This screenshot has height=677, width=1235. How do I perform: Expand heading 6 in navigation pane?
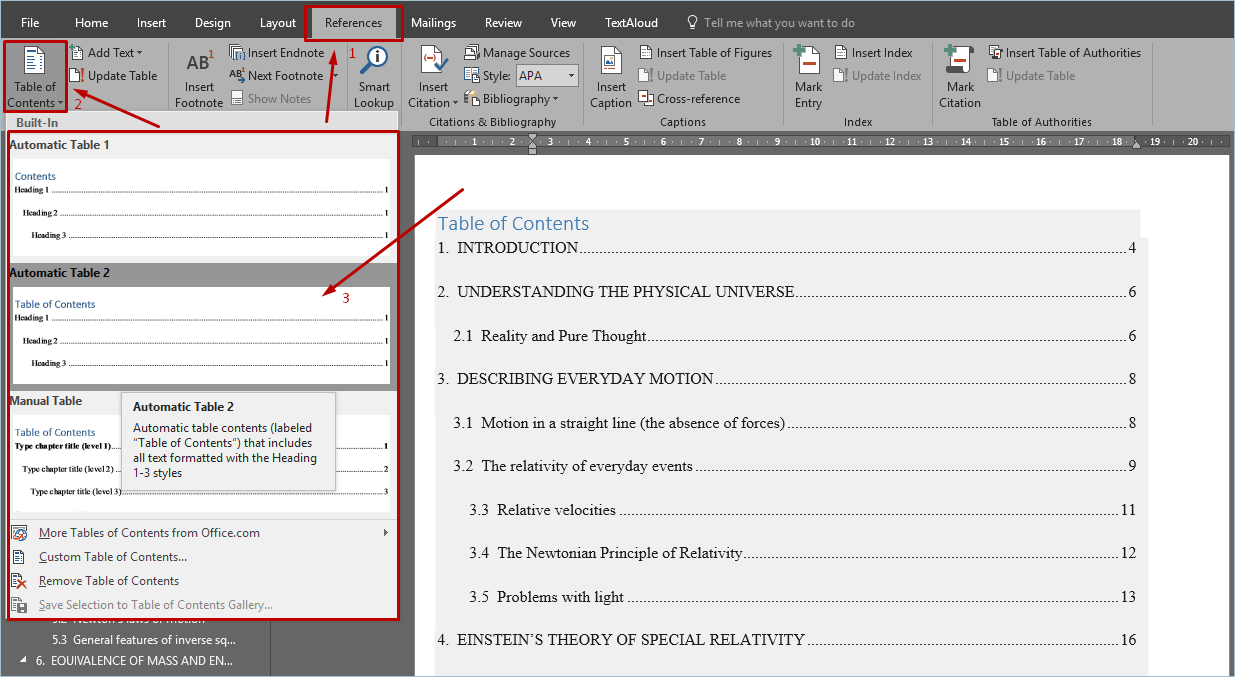(x=24, y=661)
